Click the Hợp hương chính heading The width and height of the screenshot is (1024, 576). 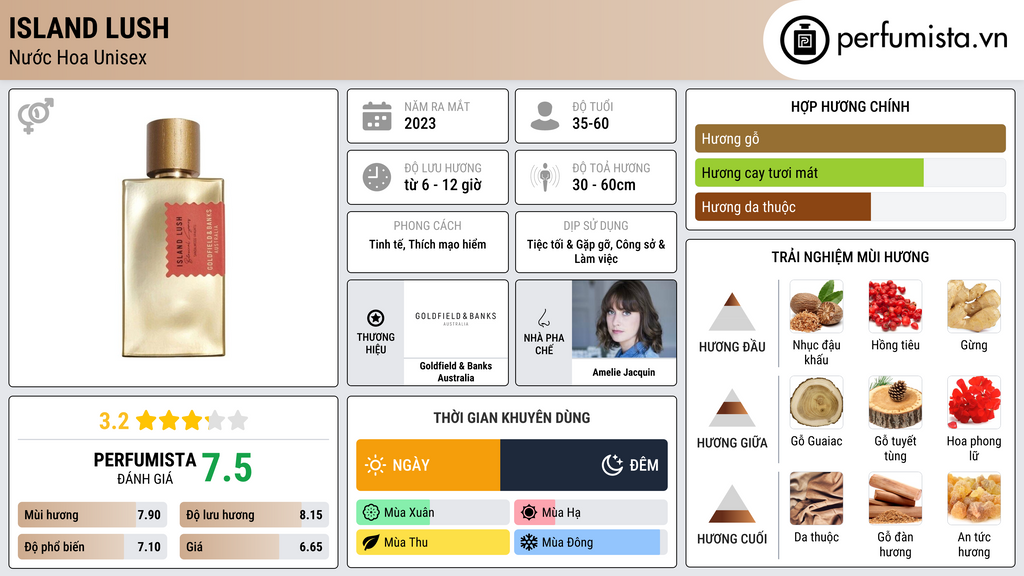[x=850, y=106]
